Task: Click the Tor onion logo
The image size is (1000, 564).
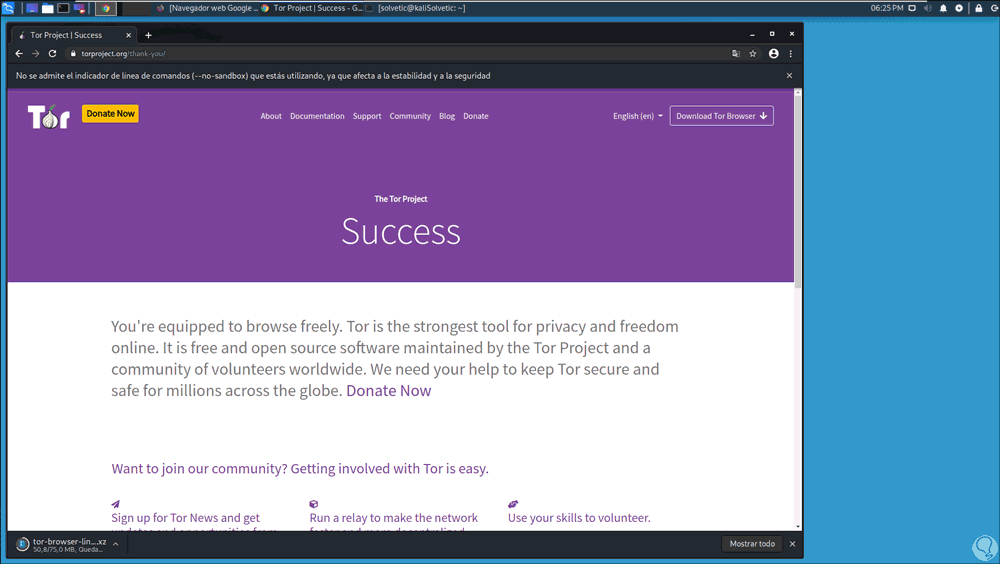Action: point(48,116)
